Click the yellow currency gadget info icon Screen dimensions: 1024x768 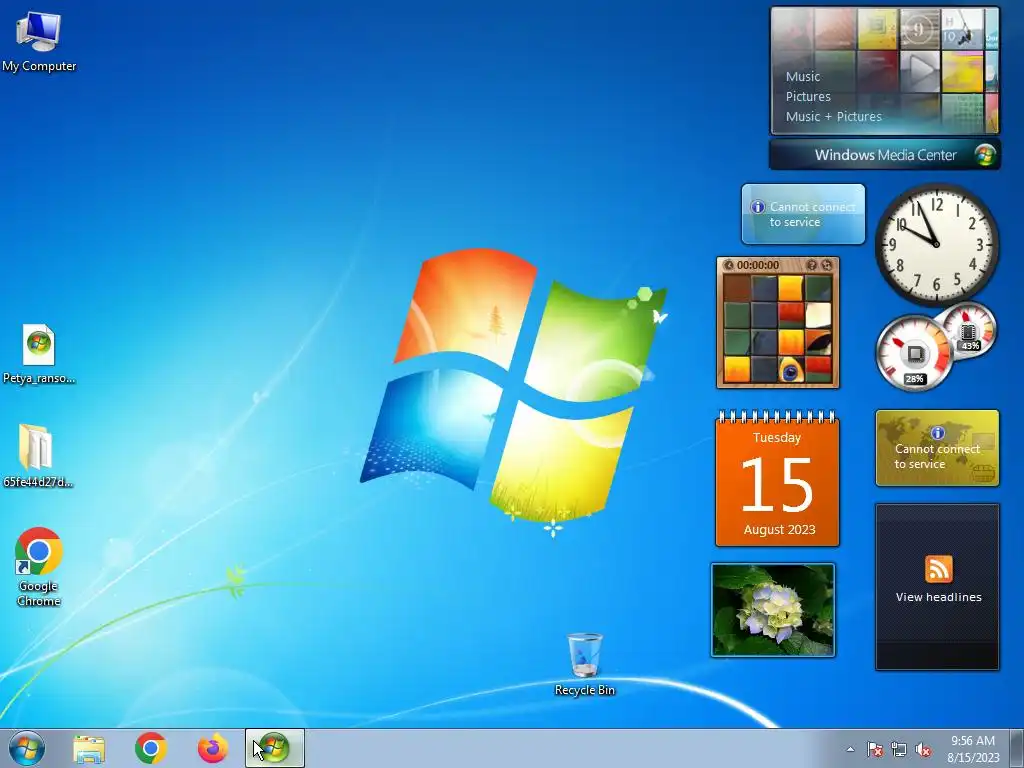click(x=938, y=433)
